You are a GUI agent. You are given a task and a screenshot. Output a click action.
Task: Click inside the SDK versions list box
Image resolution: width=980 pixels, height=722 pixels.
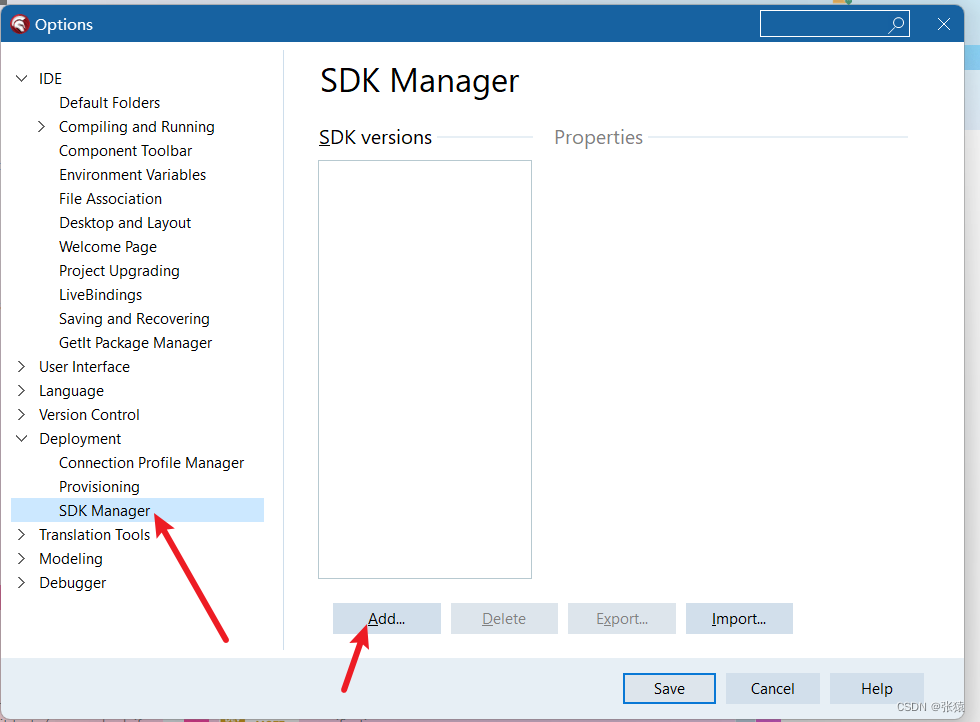(425, 369)
